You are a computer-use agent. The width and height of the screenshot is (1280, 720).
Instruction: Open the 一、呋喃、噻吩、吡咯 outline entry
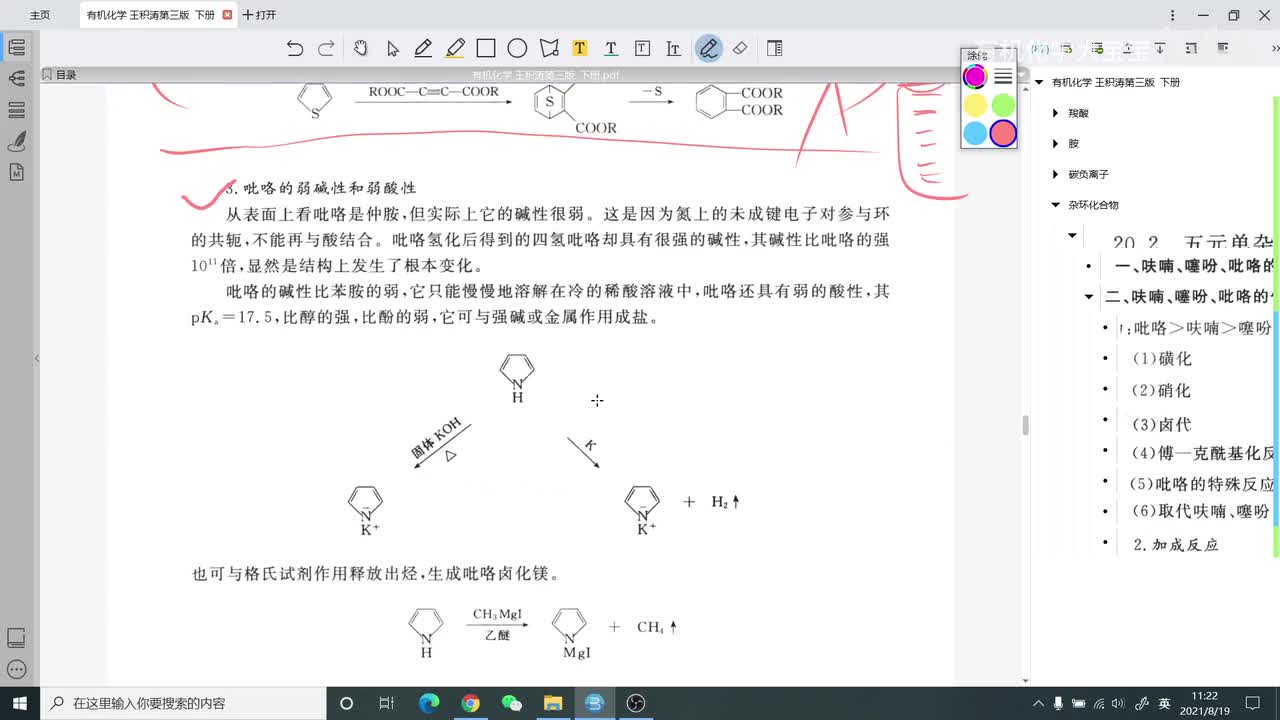(x=1194, y=266)
